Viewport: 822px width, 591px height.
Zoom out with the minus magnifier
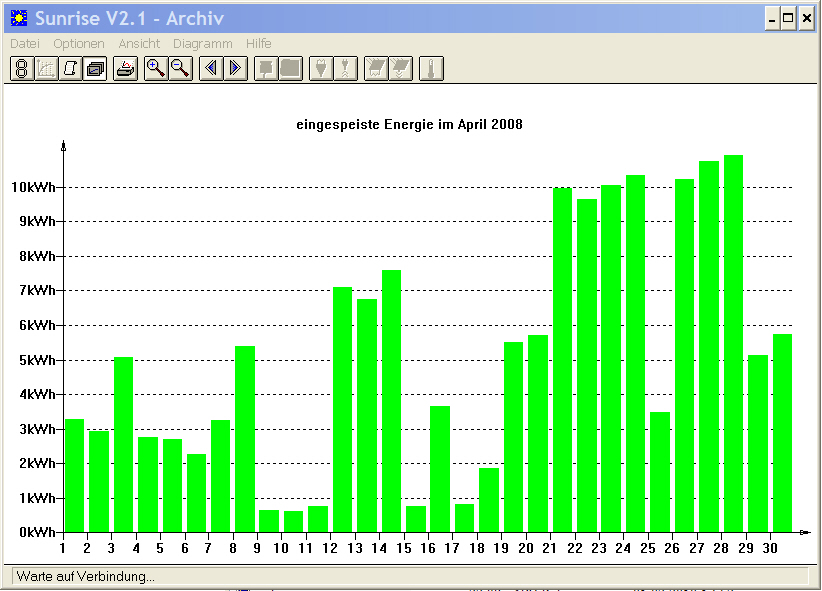click(181, 69)
